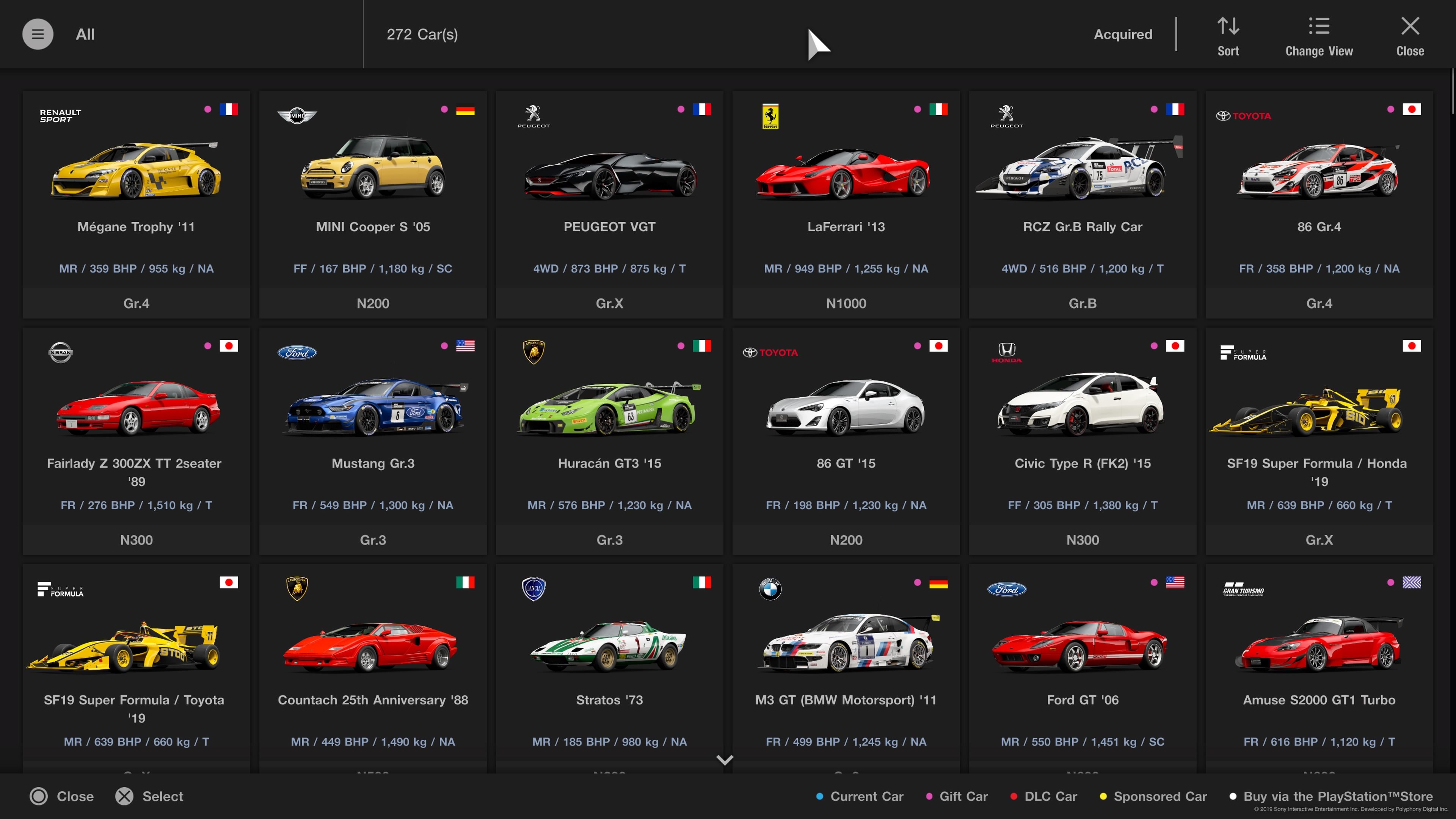Open the All category filter
Image resolution: width=1456 pixels, height=819 pixels.
tap(85, 35)
